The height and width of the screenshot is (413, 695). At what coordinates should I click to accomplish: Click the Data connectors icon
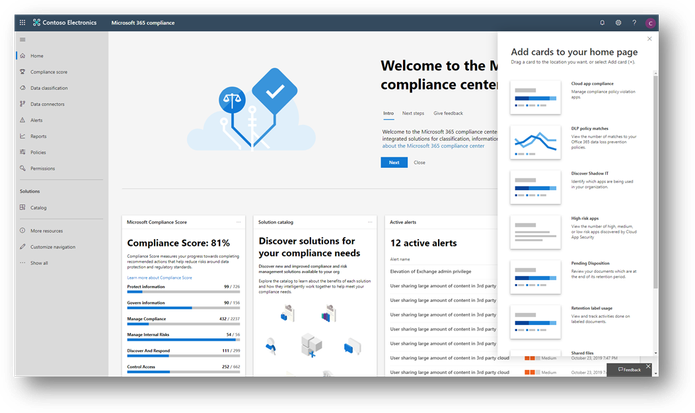[23, 104]
